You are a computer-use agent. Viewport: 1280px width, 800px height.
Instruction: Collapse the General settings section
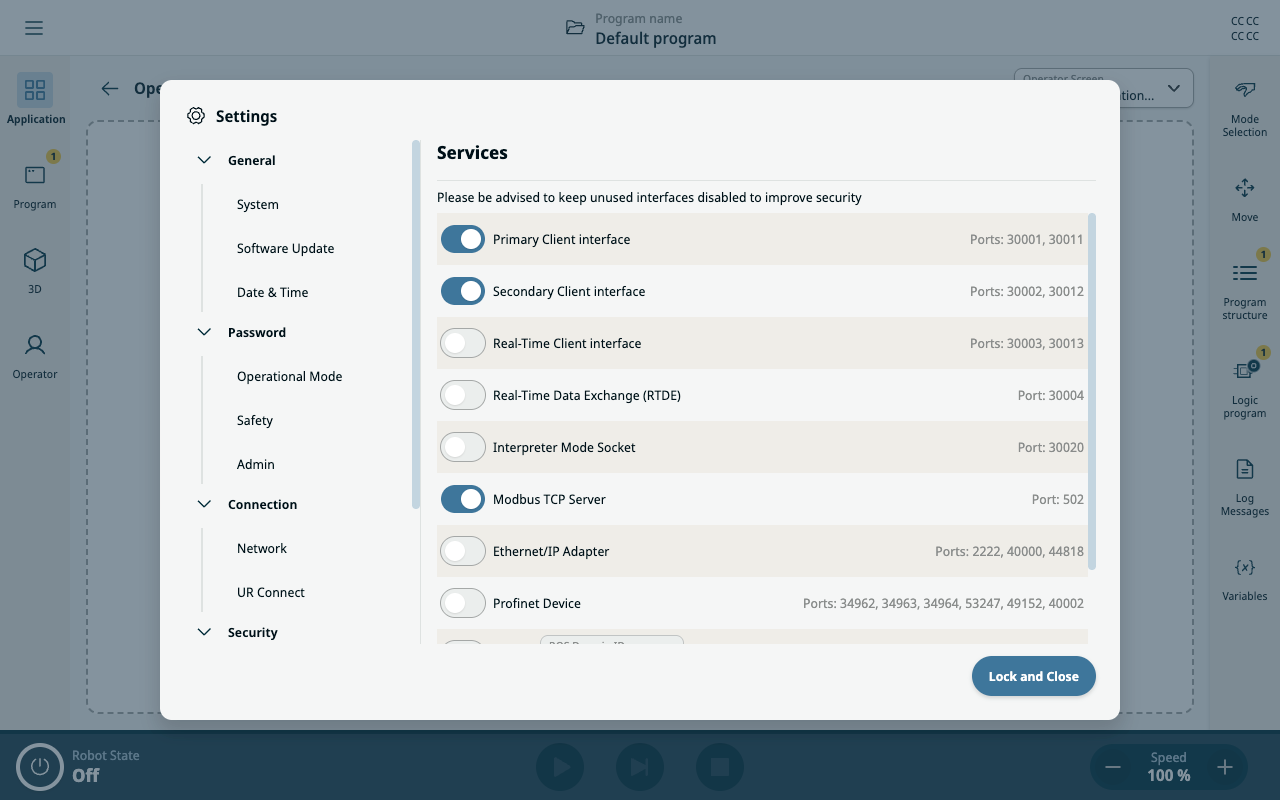205,160
